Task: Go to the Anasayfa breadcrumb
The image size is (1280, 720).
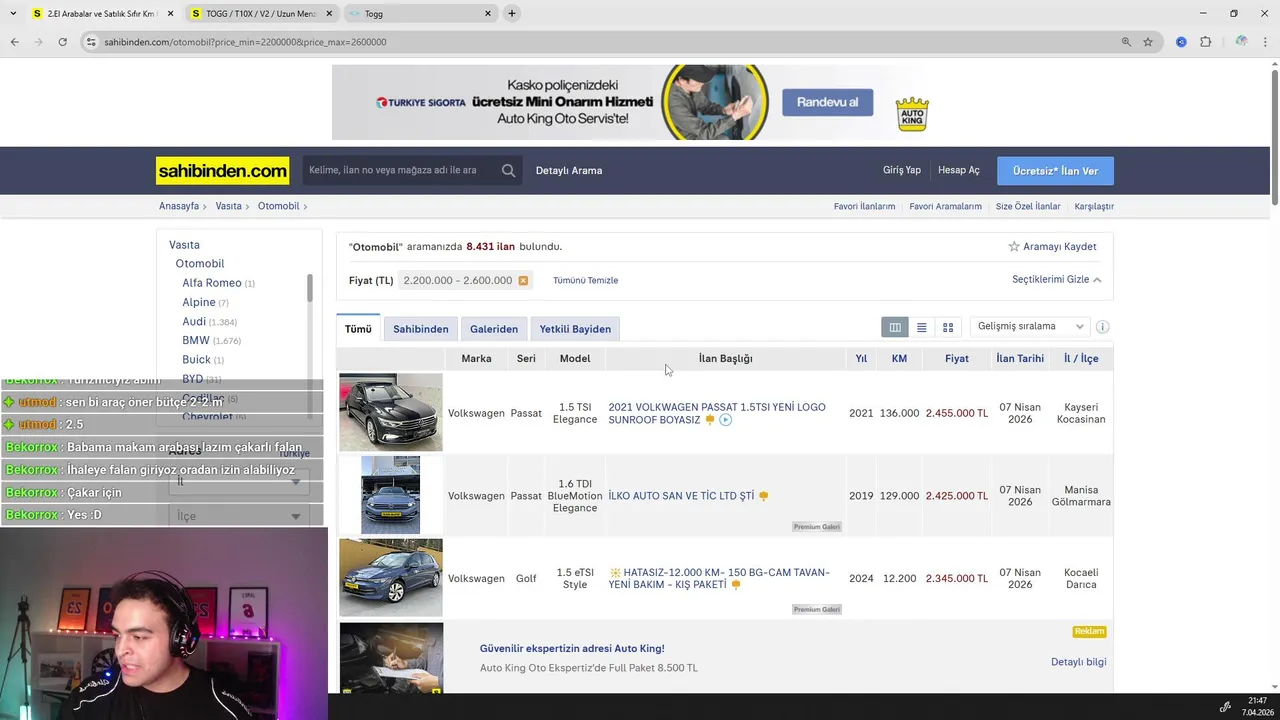Action: pyautogui.click(x=179, y=206)
